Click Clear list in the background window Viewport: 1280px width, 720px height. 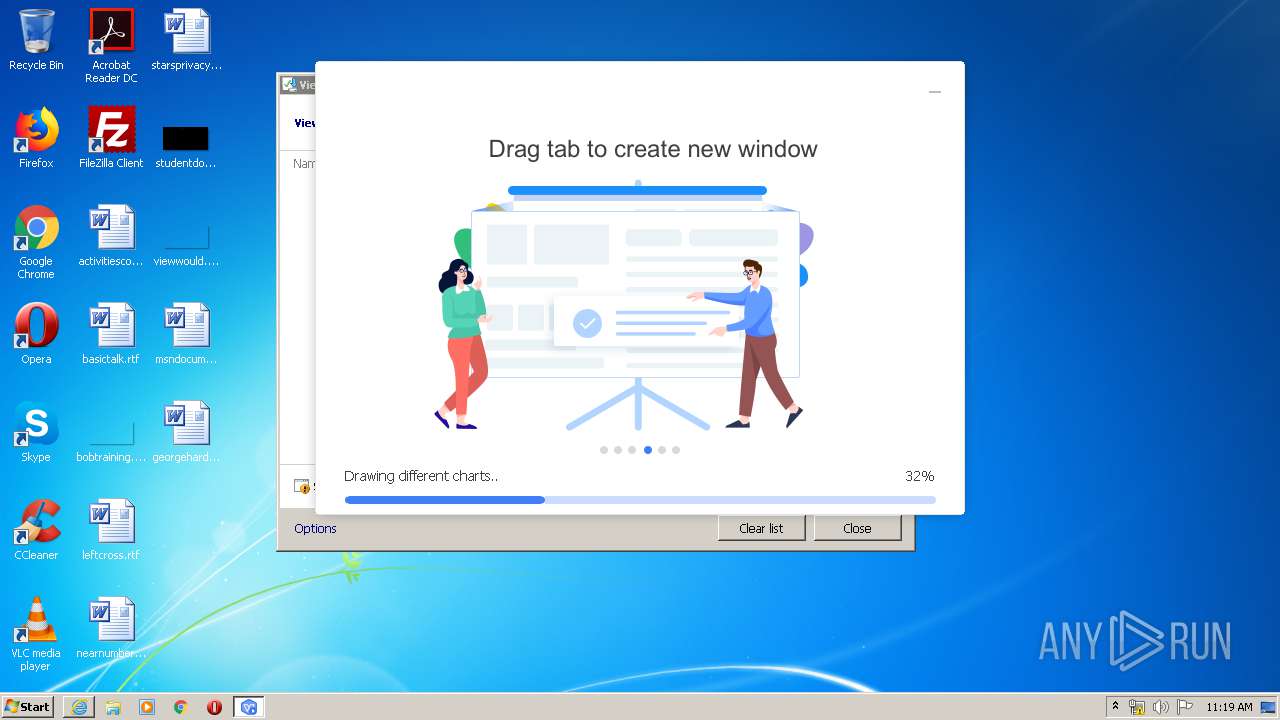761,528
